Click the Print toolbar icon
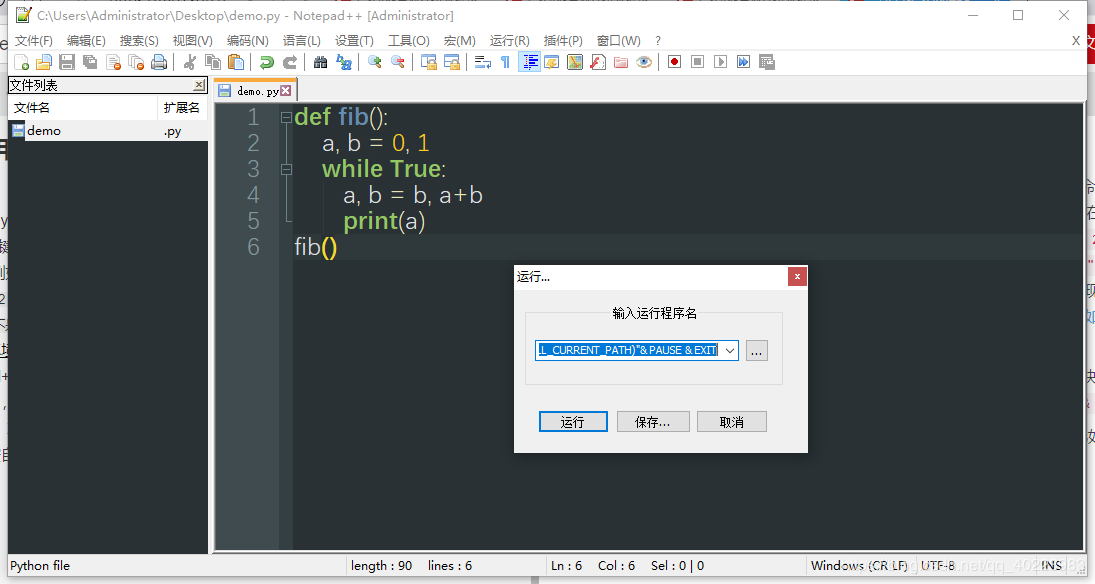The width and height of the screenshot is (1095, 584). coord(156,62)
